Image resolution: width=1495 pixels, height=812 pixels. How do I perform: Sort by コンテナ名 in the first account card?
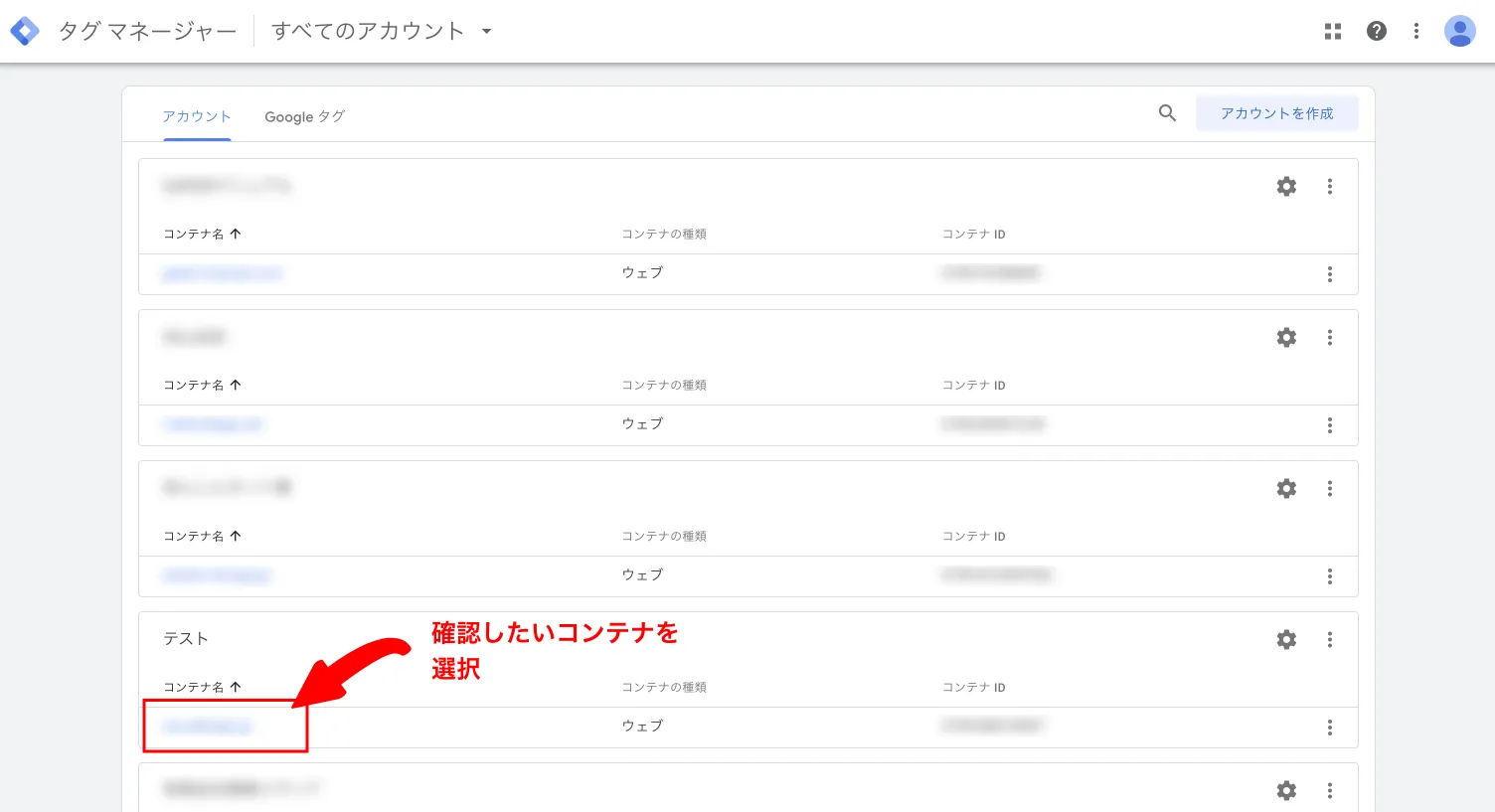tap(203, 234)
